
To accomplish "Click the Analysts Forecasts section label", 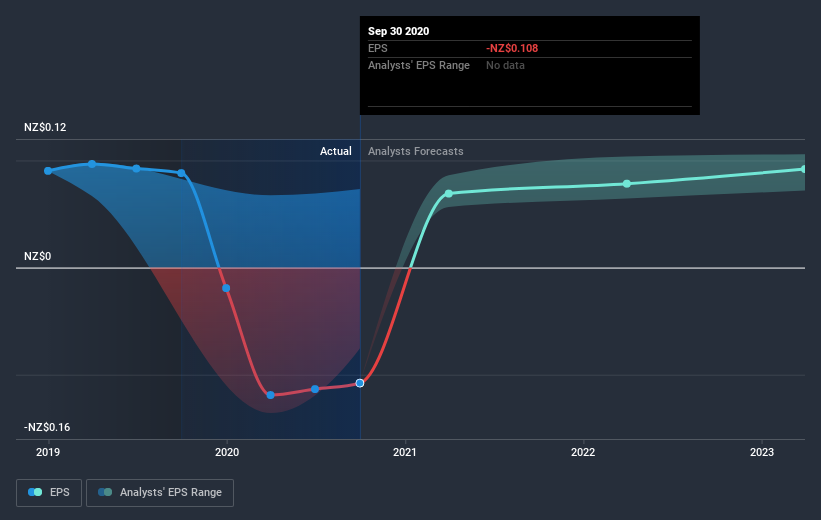I will [416, 151].
